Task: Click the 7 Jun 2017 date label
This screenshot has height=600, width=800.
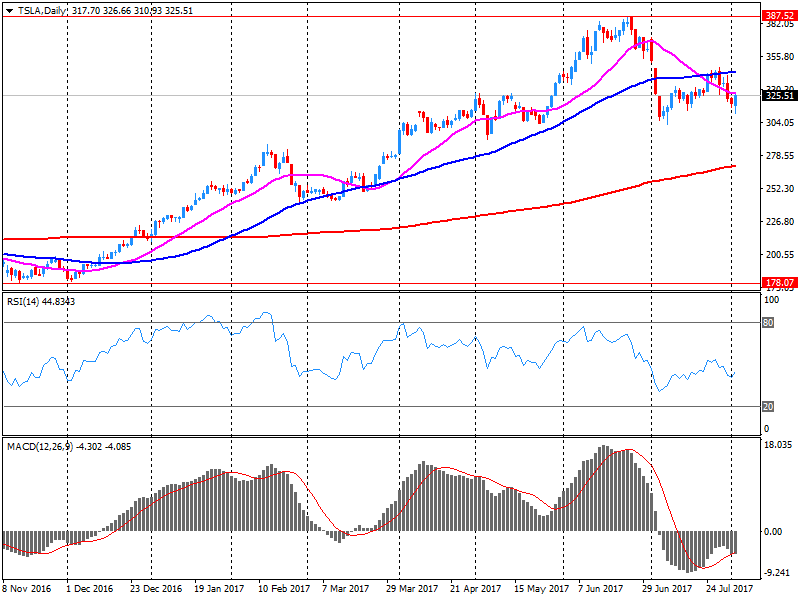Action: (x=601, y=589)
